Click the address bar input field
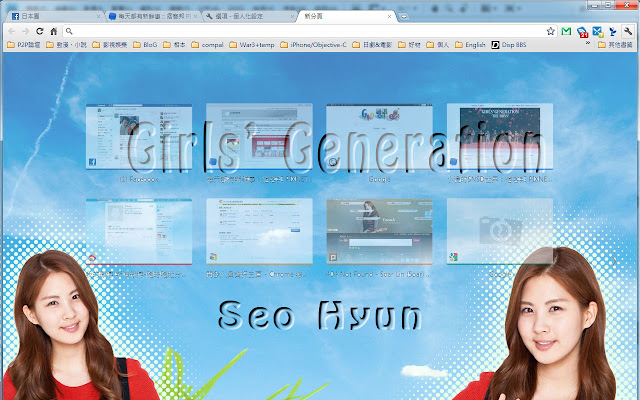This screenshot has width=640, height=400. pos(310,31)
